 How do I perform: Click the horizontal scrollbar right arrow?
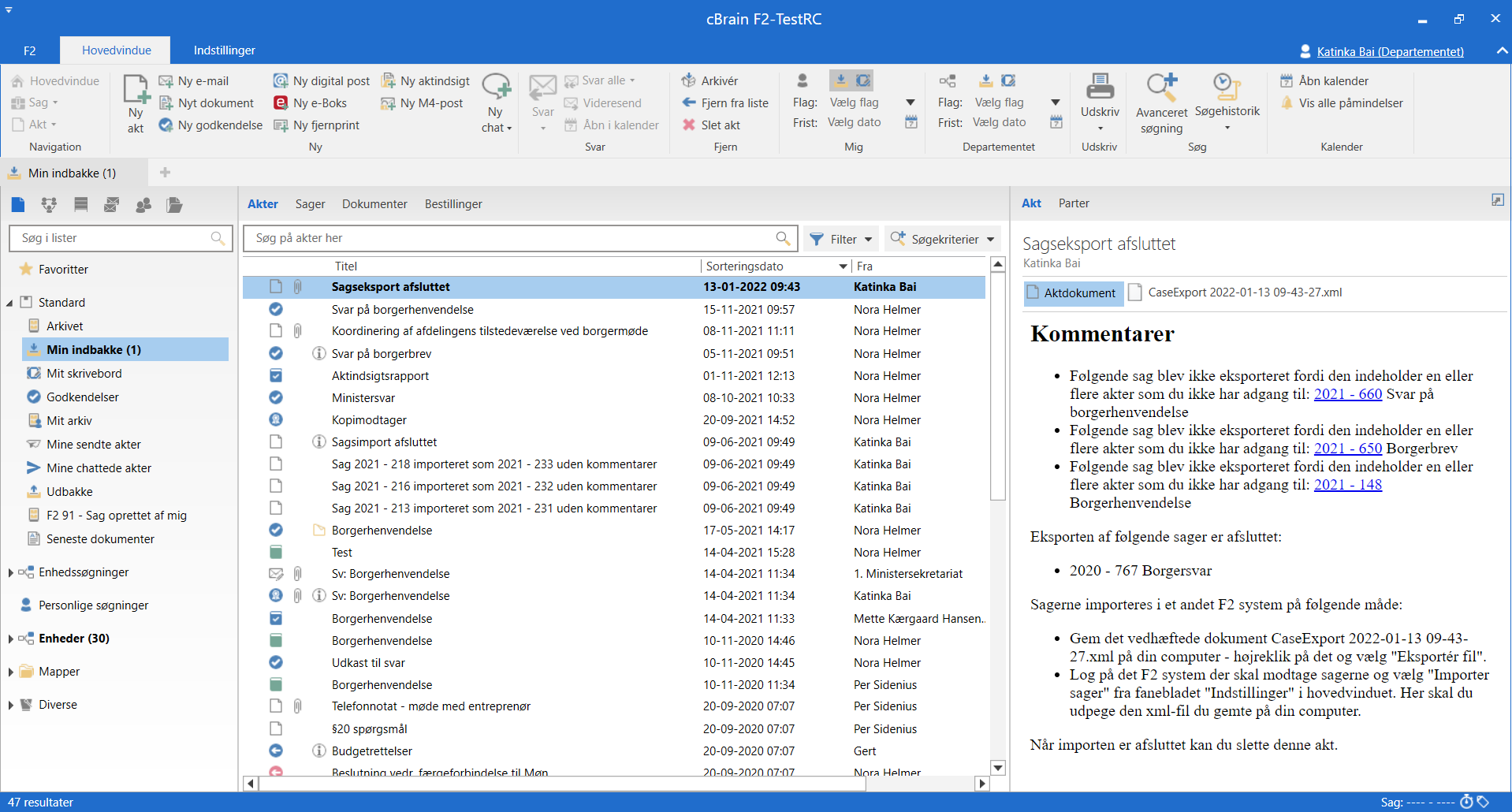pyautogui.click(x=982, y=784)
